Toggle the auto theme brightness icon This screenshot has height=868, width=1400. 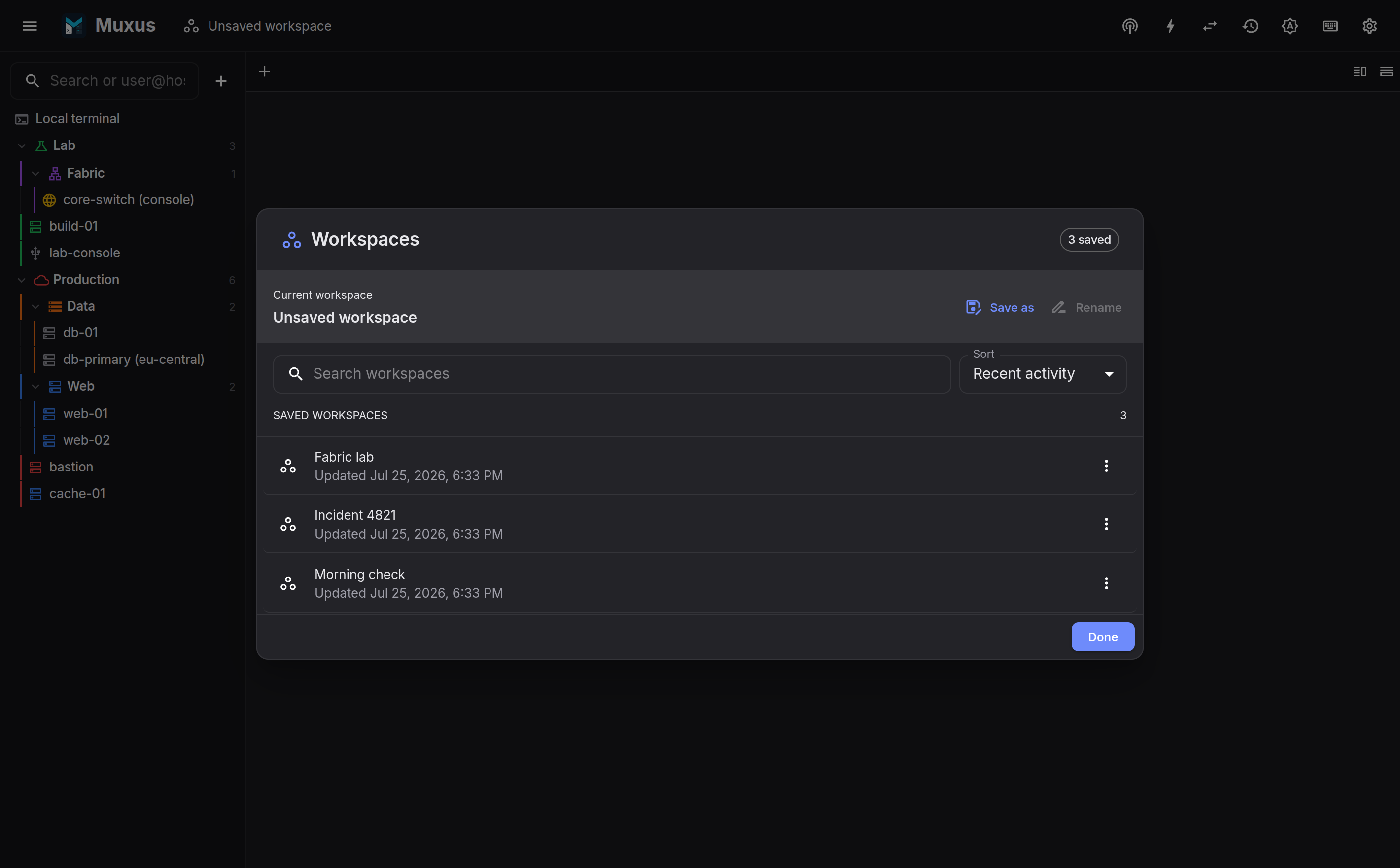click(1290, 26)
